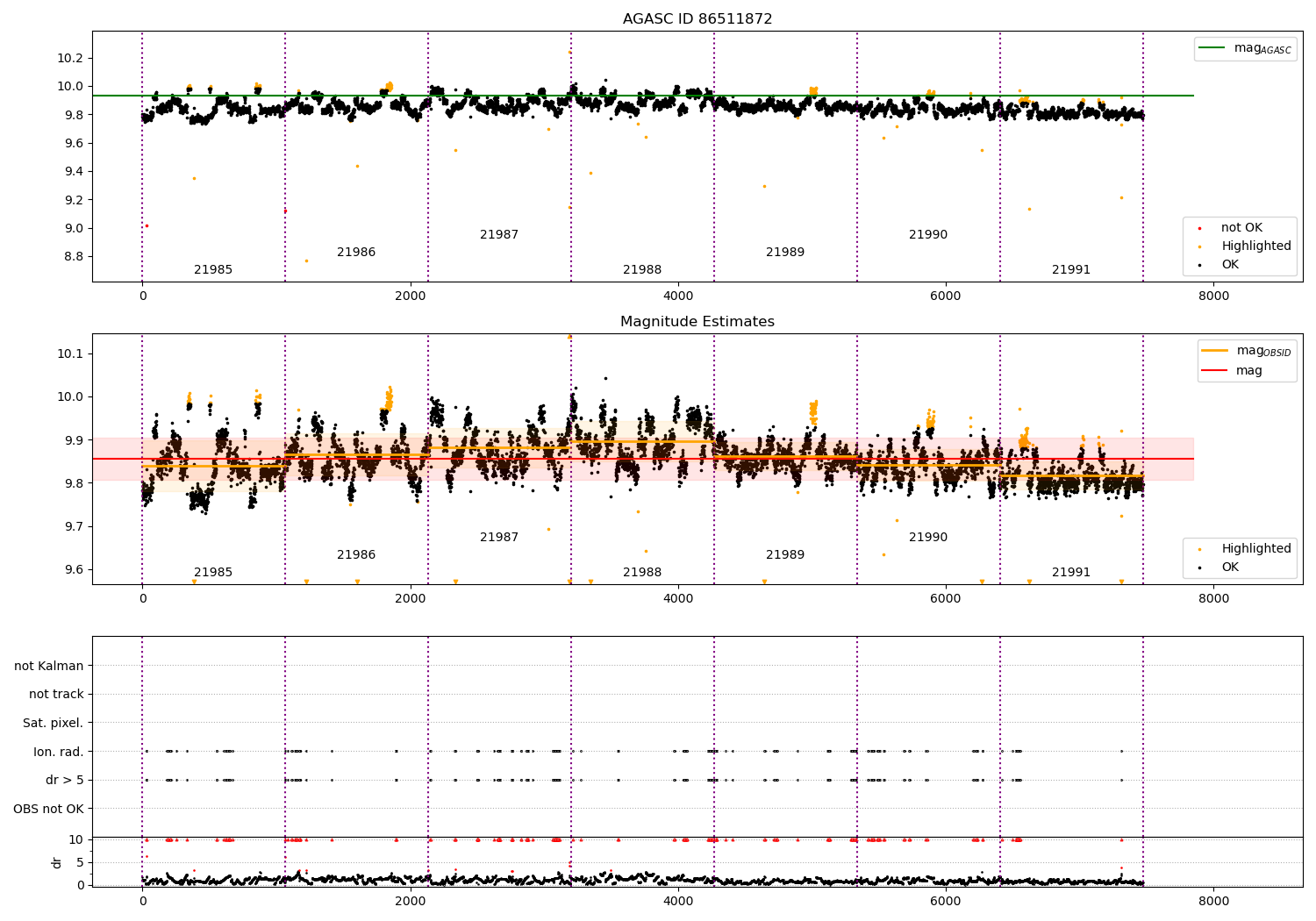This screenshot has height=921, width=1316.
Task: Click obsid label 21990 in Magnitude Estimates plot
Action: click(928, 538)
